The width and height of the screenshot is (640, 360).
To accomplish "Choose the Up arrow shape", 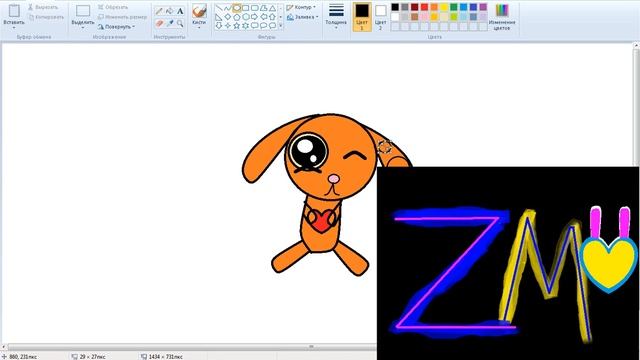I will click(x=272, y=17).
